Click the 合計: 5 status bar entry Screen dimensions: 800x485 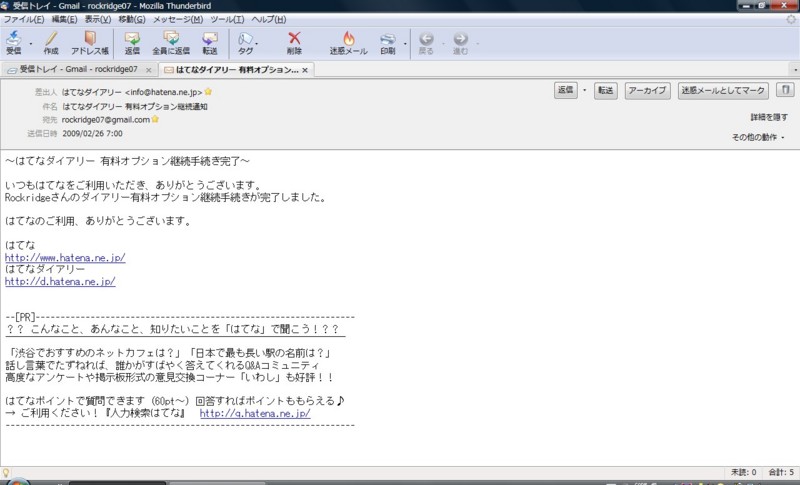pyautogui.click(x=781, y=472)
